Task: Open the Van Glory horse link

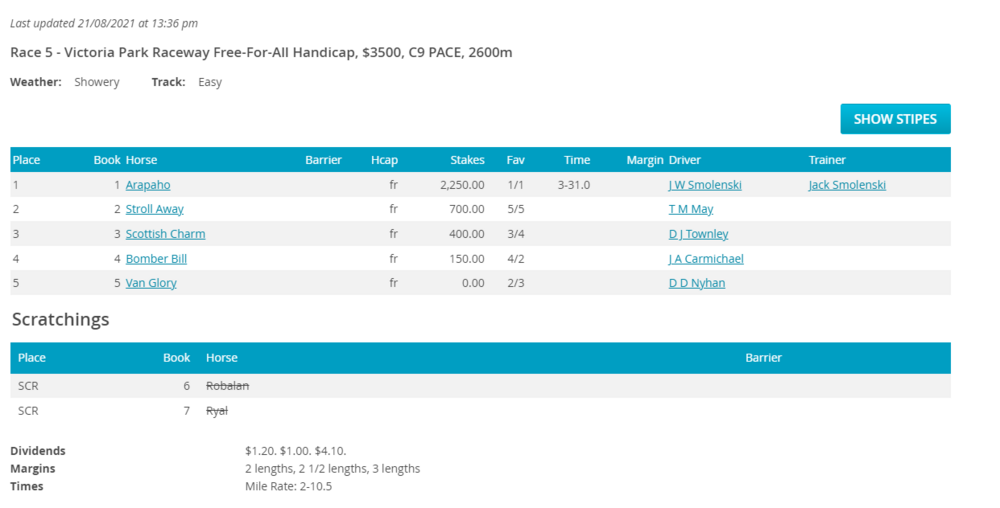Action: [x=151, y=283]
